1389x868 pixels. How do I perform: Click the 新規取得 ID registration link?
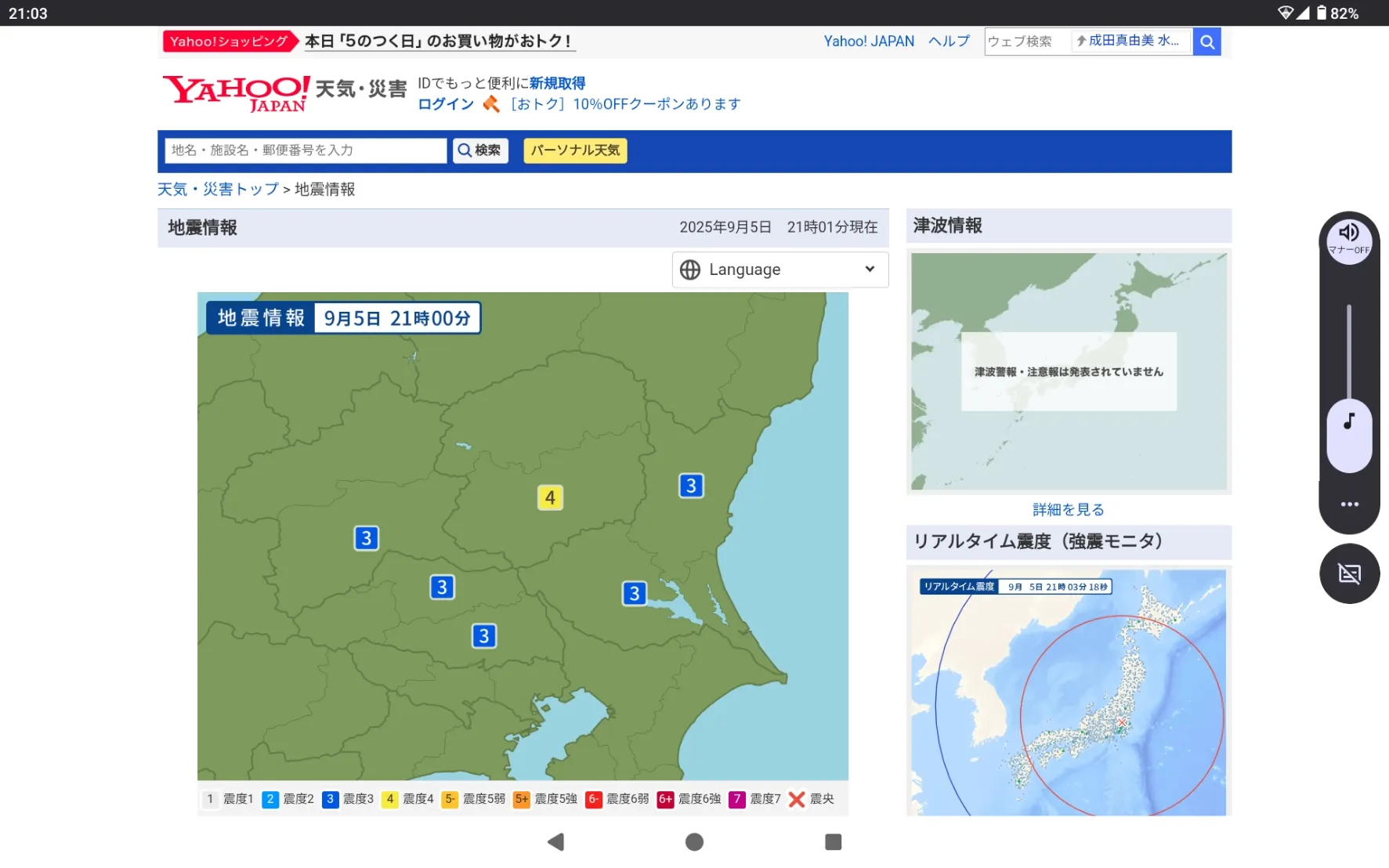point(557,83)
